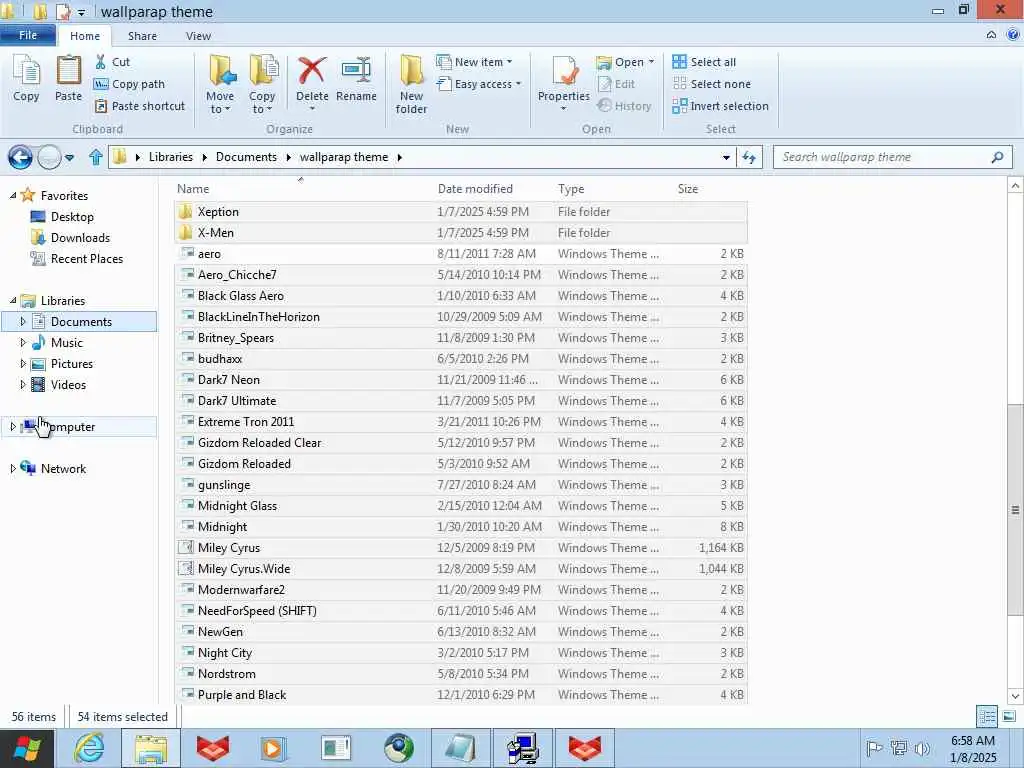1024x768 pixels.
Task: Click Documents in the address breadcrumb
Action: click(246, 157)
